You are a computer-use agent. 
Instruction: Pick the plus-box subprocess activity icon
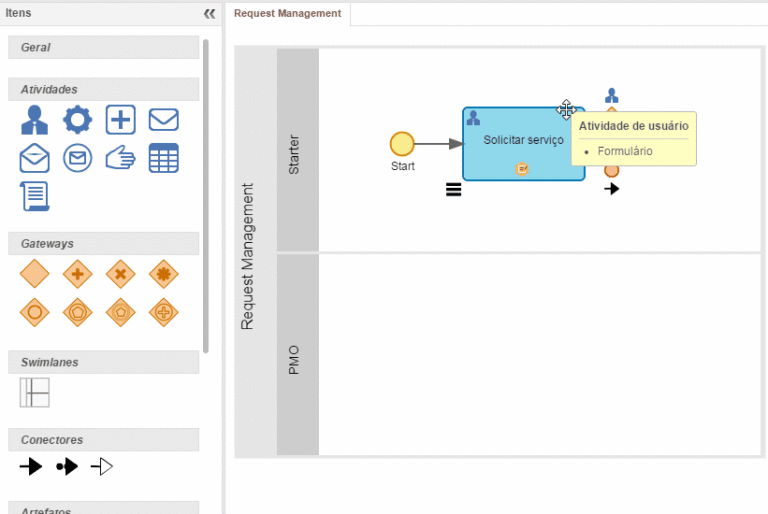120,120
